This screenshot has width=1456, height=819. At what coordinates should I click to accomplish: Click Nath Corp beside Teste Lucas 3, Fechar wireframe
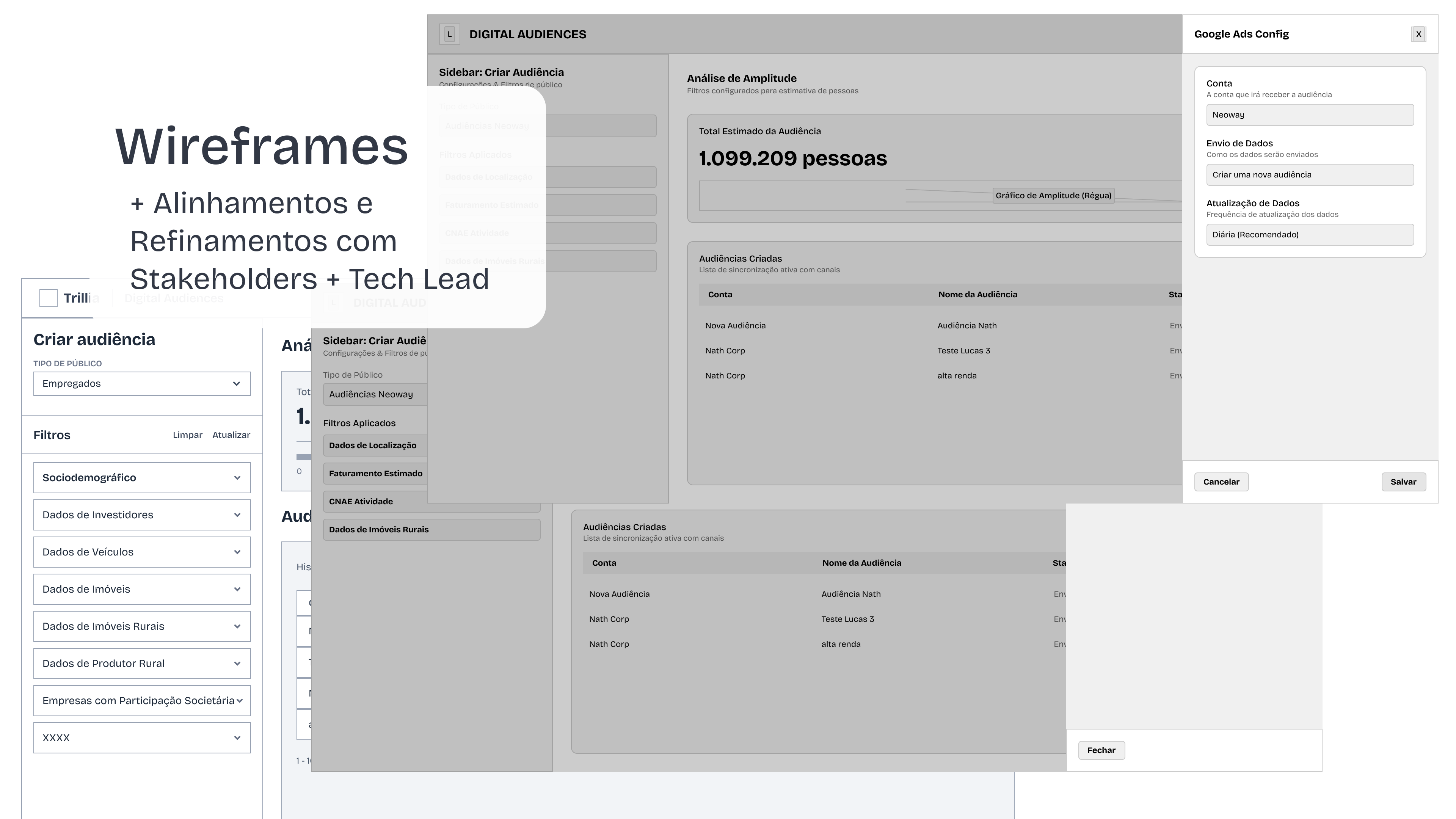(x=609, y=619)
